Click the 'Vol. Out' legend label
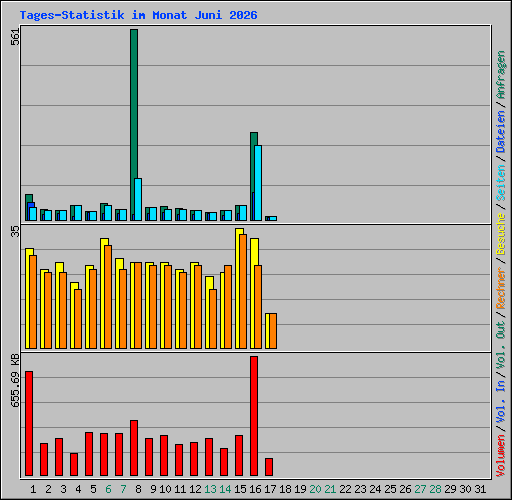The height and width of the screenshot is (500, 512). [x=501, y=345]
